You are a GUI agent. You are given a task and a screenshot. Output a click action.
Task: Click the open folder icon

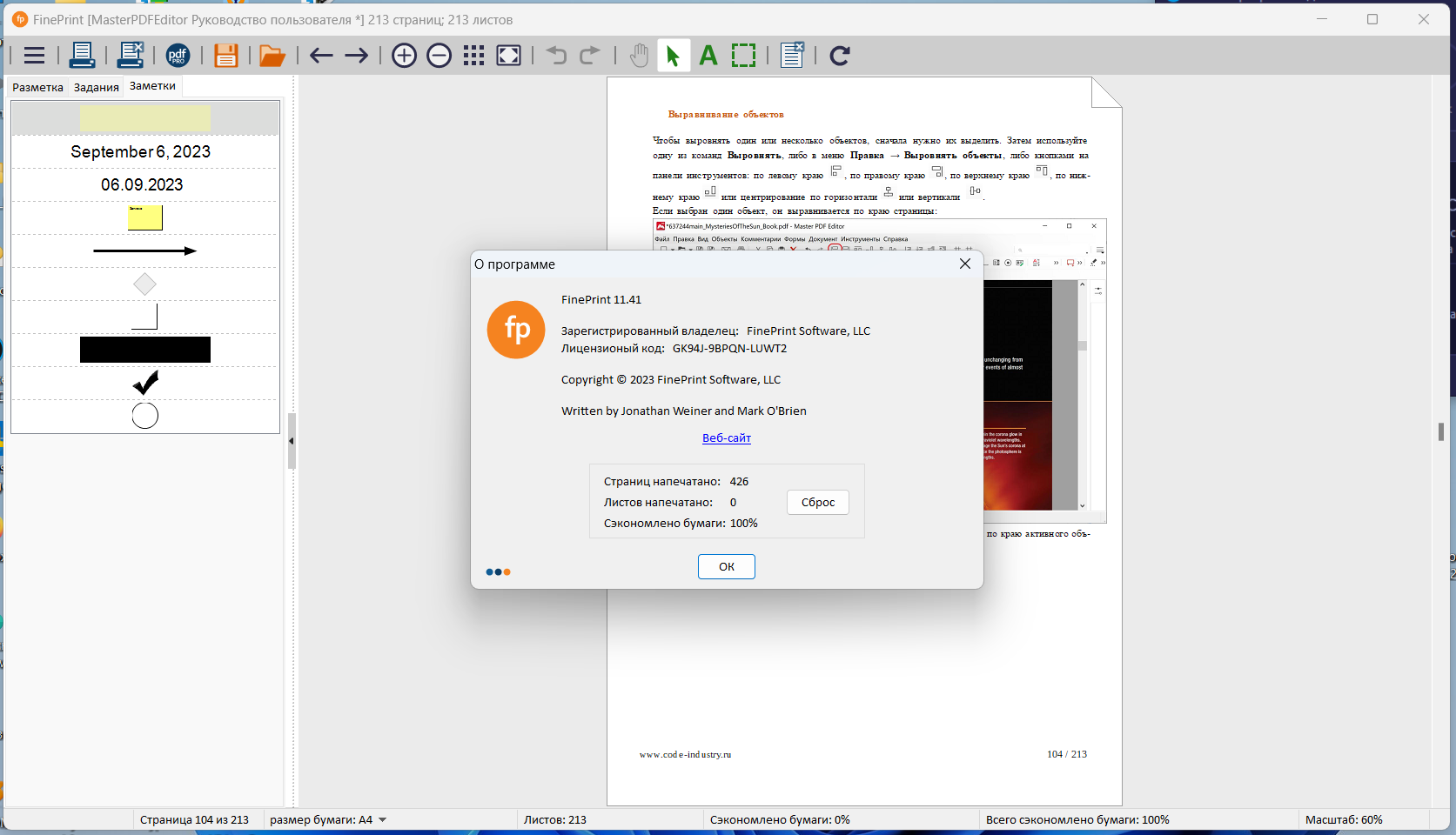point(272,56)
